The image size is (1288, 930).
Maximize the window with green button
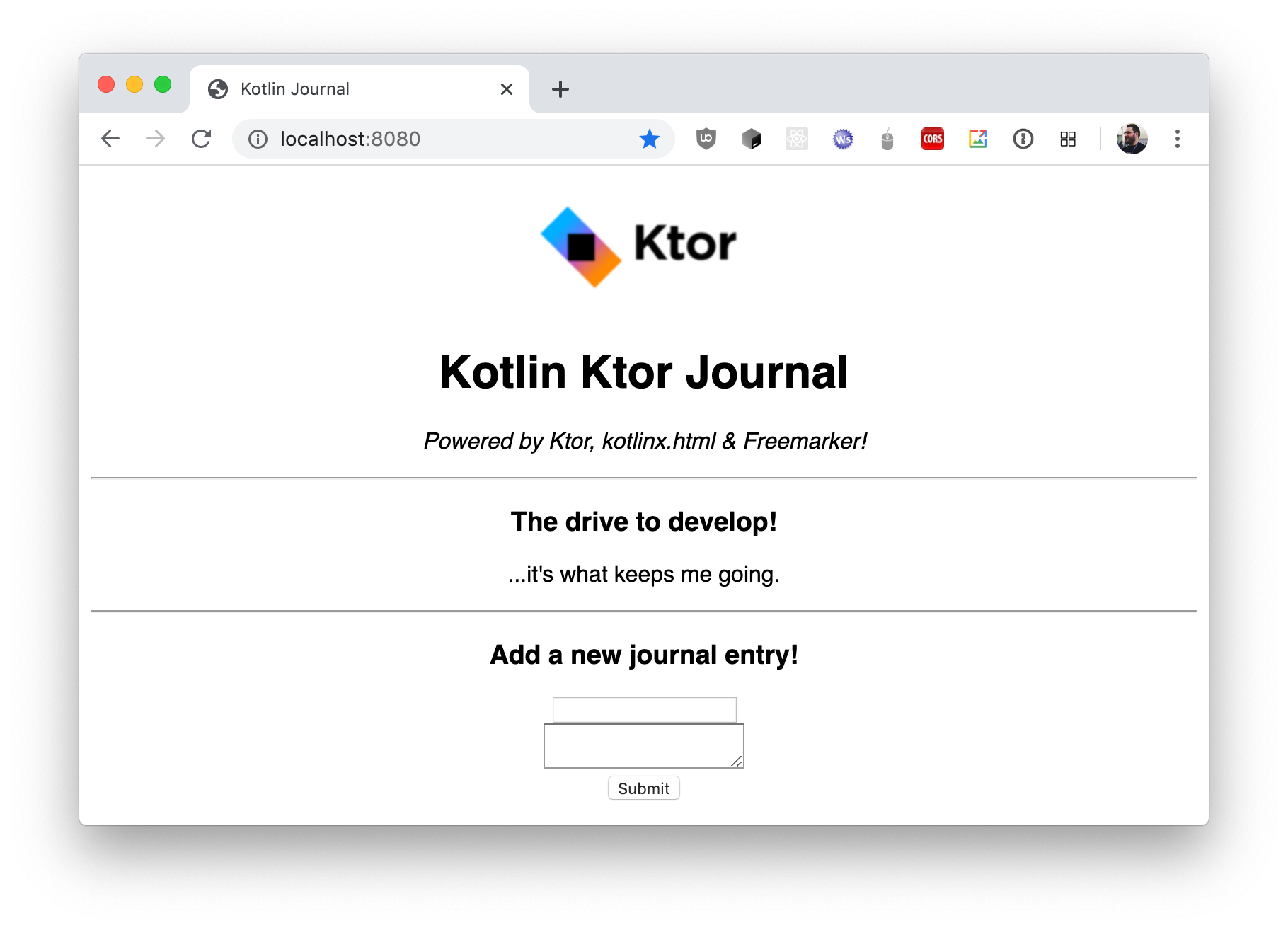(163, 84)
